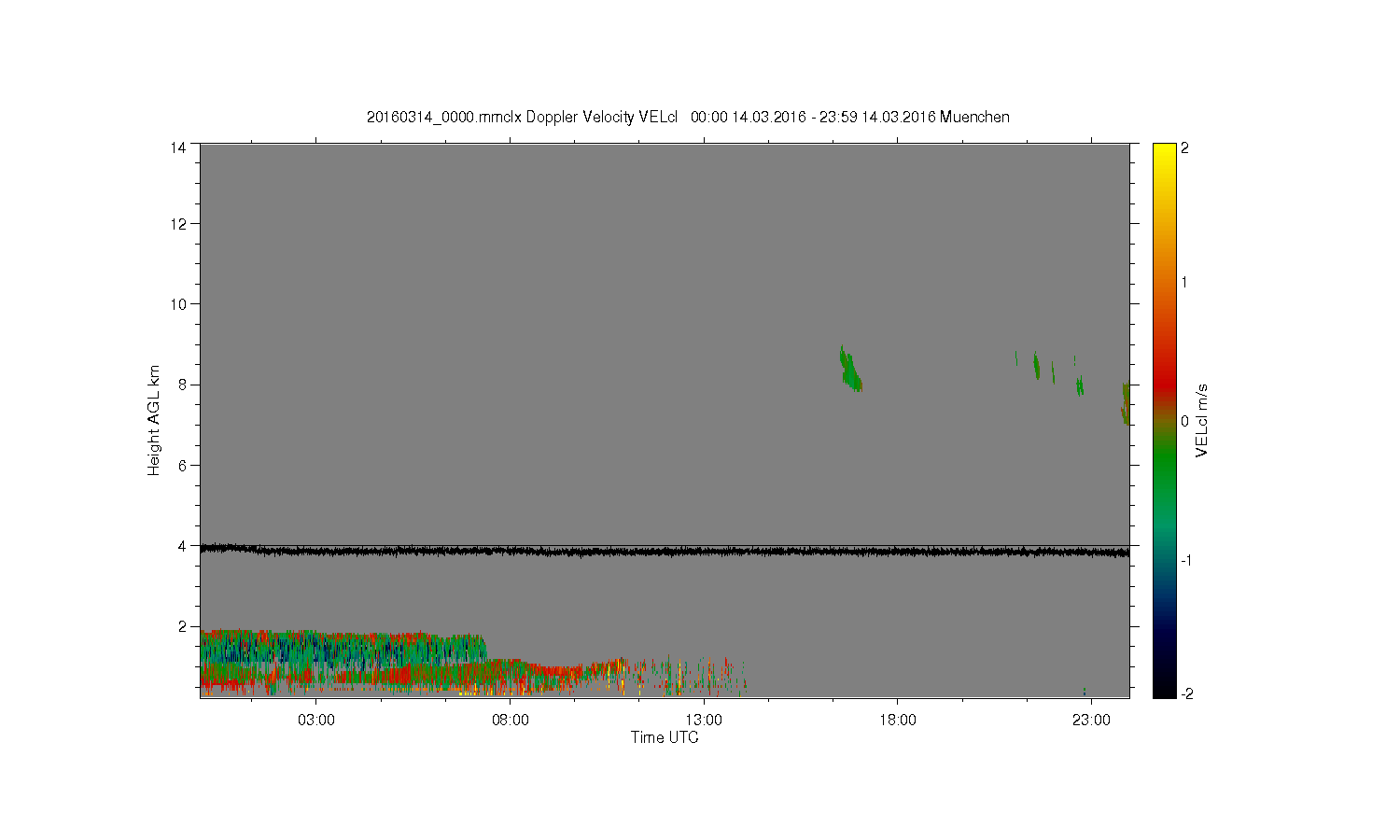Click the low-level velocity echoes below 2 km at 03:00
This screenshot has height=840, width=1400.
point(316,661)
